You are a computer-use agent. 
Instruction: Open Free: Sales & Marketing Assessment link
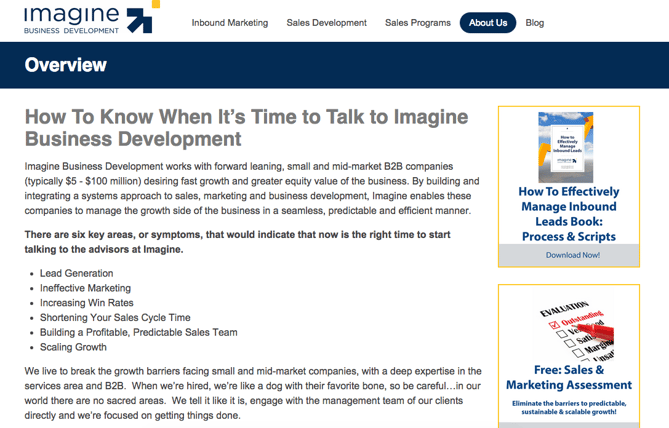click(568, 377)
